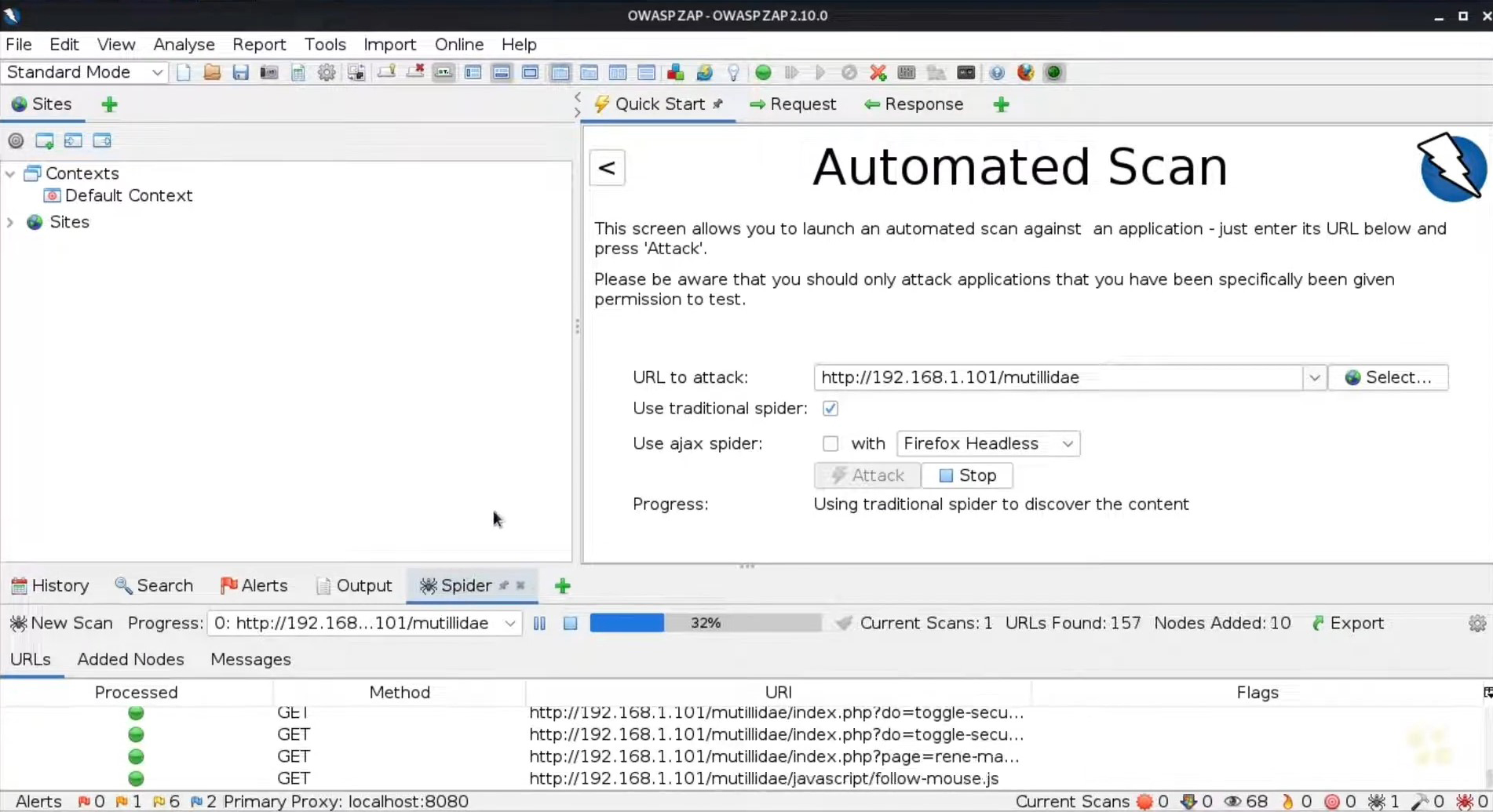Add a new tab beside the Sites tab
The width and height of the screenshot is (1493, 812).
point(109,104)
